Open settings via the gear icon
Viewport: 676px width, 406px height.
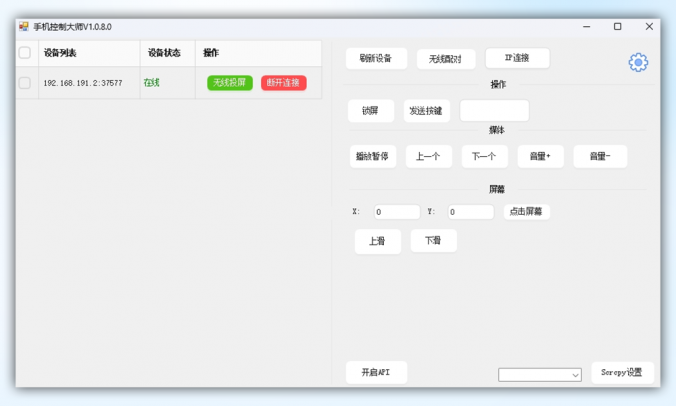pyautogui.click(x=638, y=62)
